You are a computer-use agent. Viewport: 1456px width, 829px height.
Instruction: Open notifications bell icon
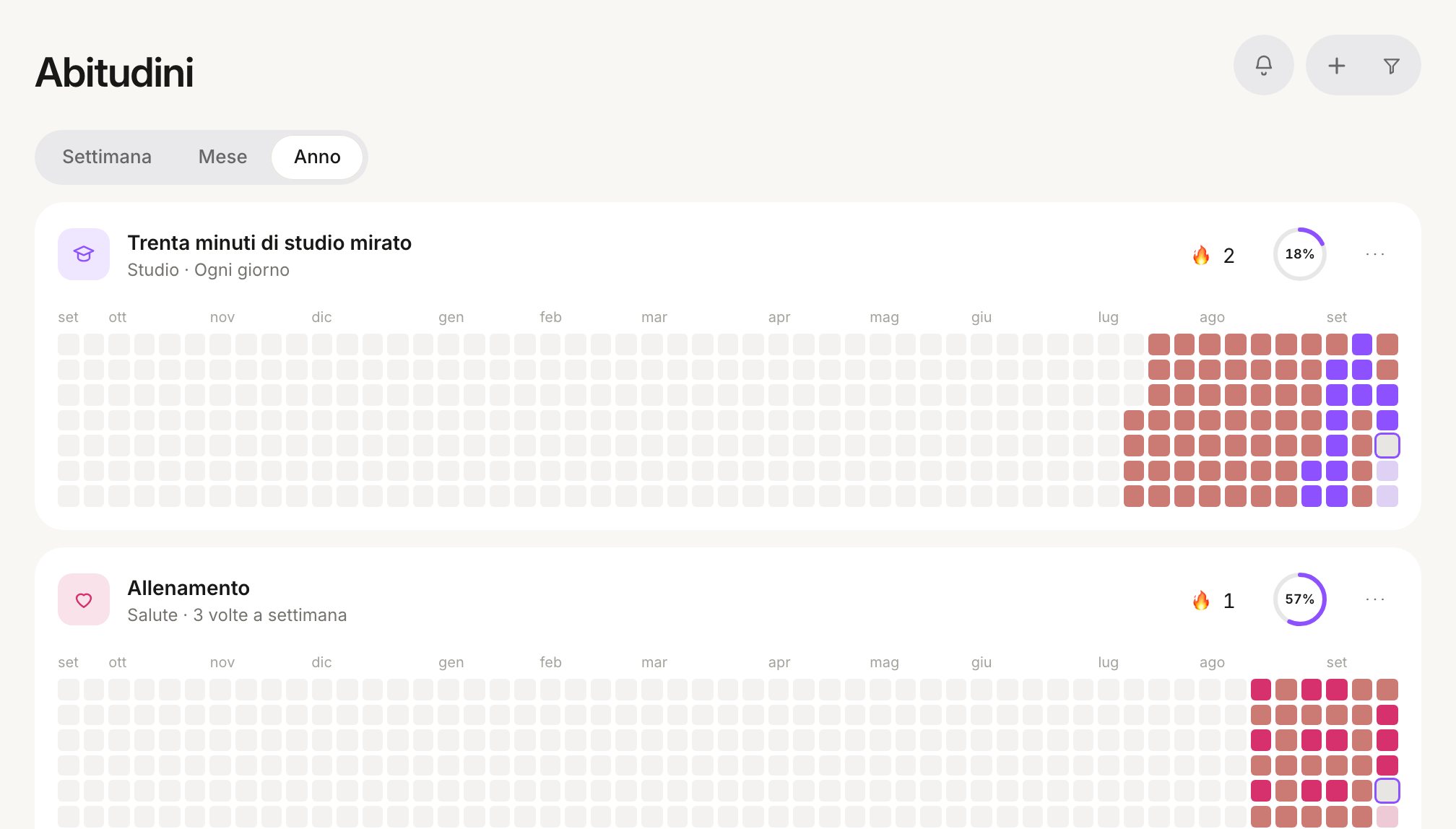click(x=1263, y=65)
